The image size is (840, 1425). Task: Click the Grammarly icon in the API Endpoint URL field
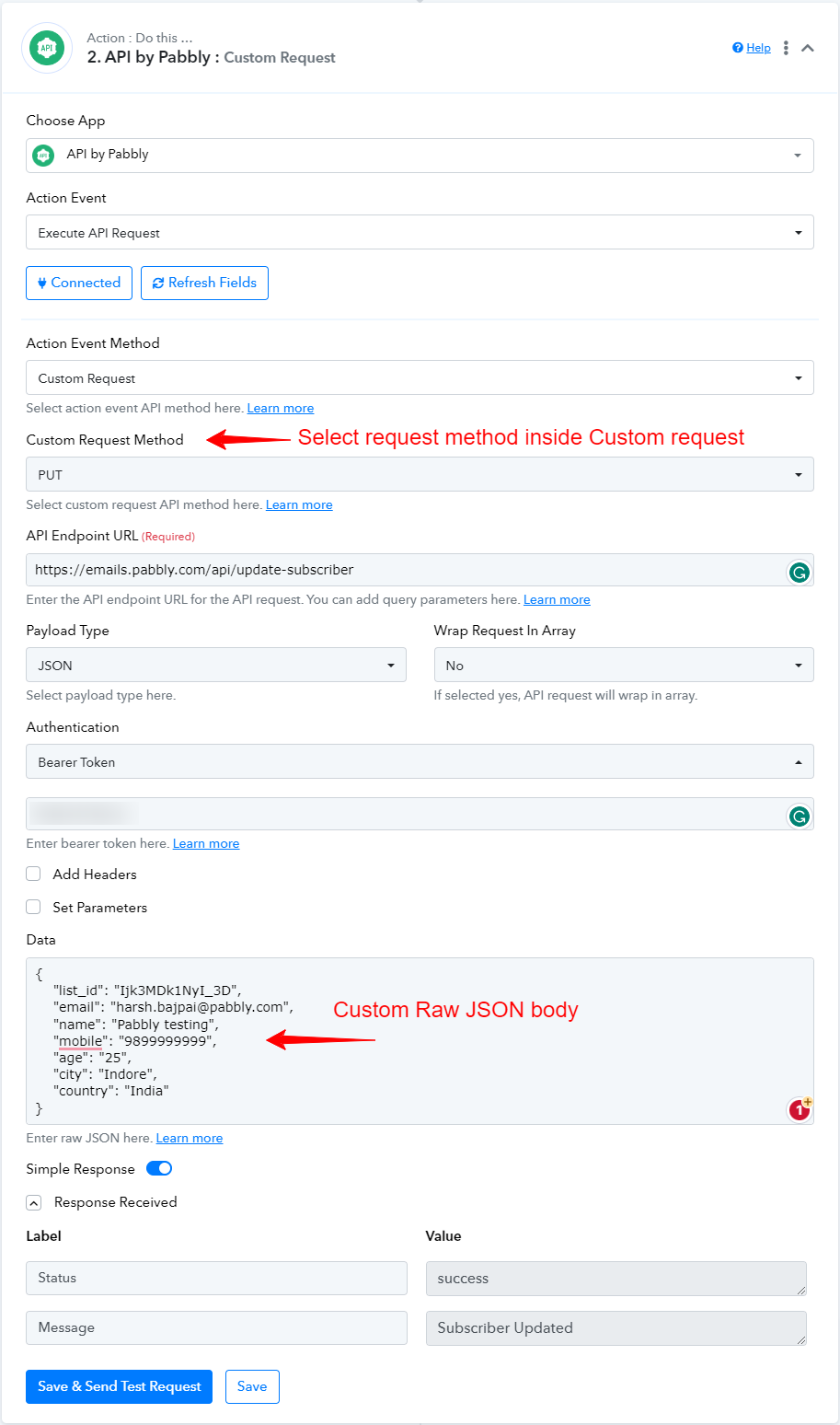800,573
